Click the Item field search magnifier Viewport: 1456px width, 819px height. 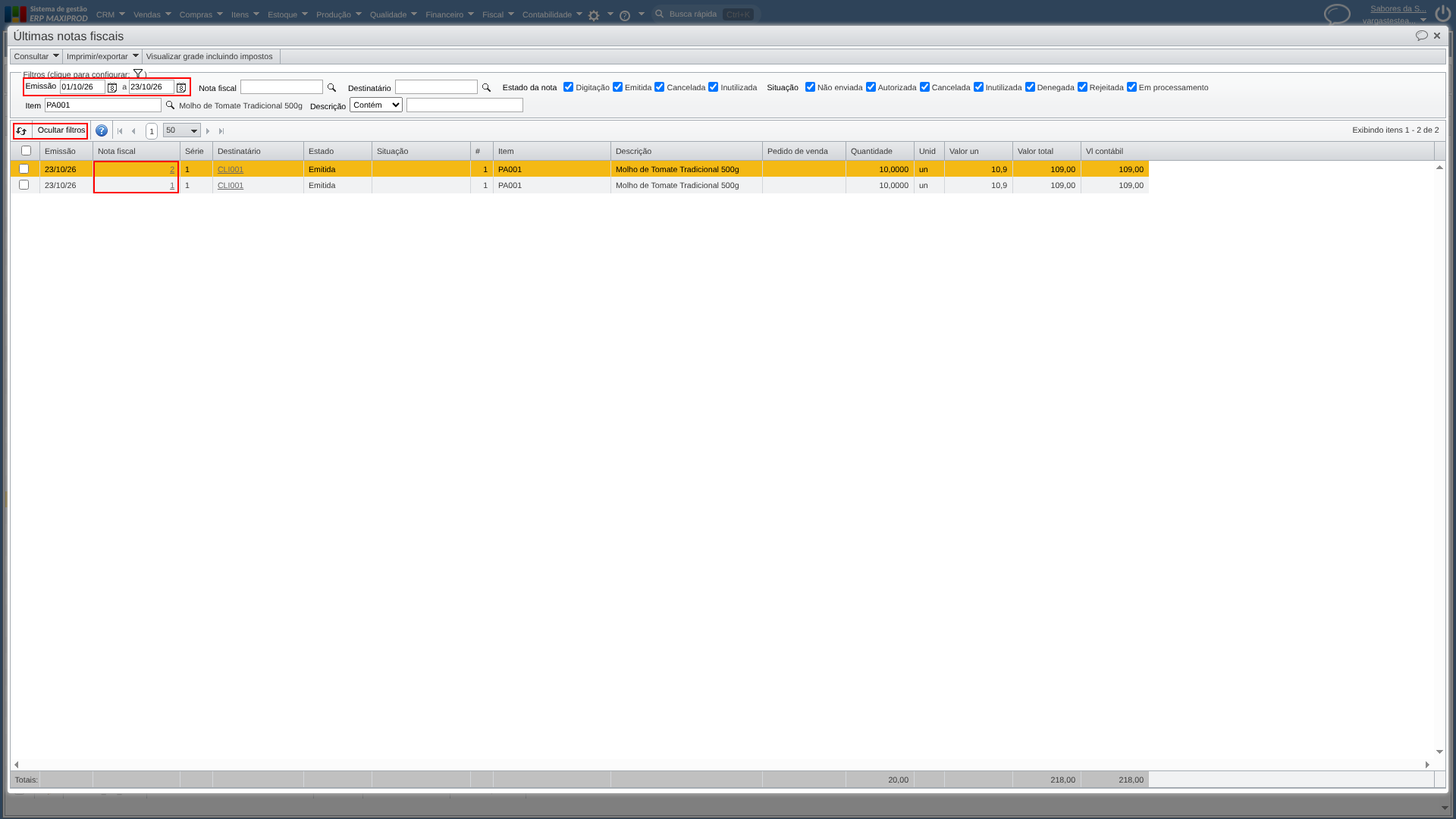point(170,105)
